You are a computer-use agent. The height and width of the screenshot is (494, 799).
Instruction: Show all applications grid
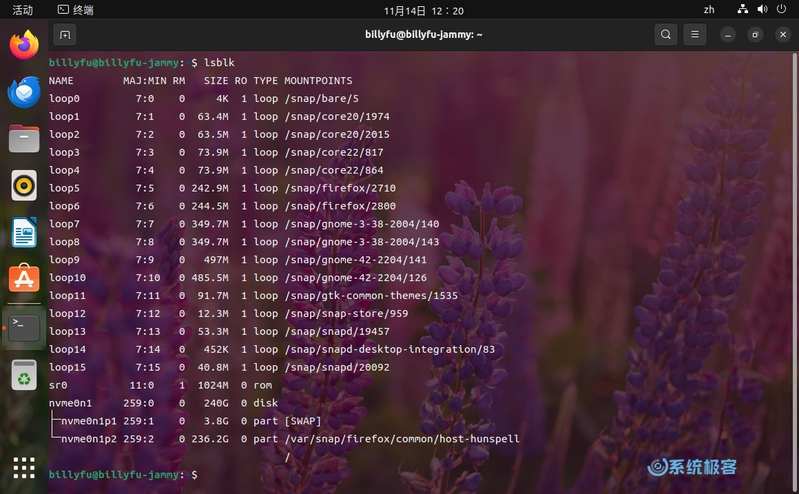tap(24, 467)
